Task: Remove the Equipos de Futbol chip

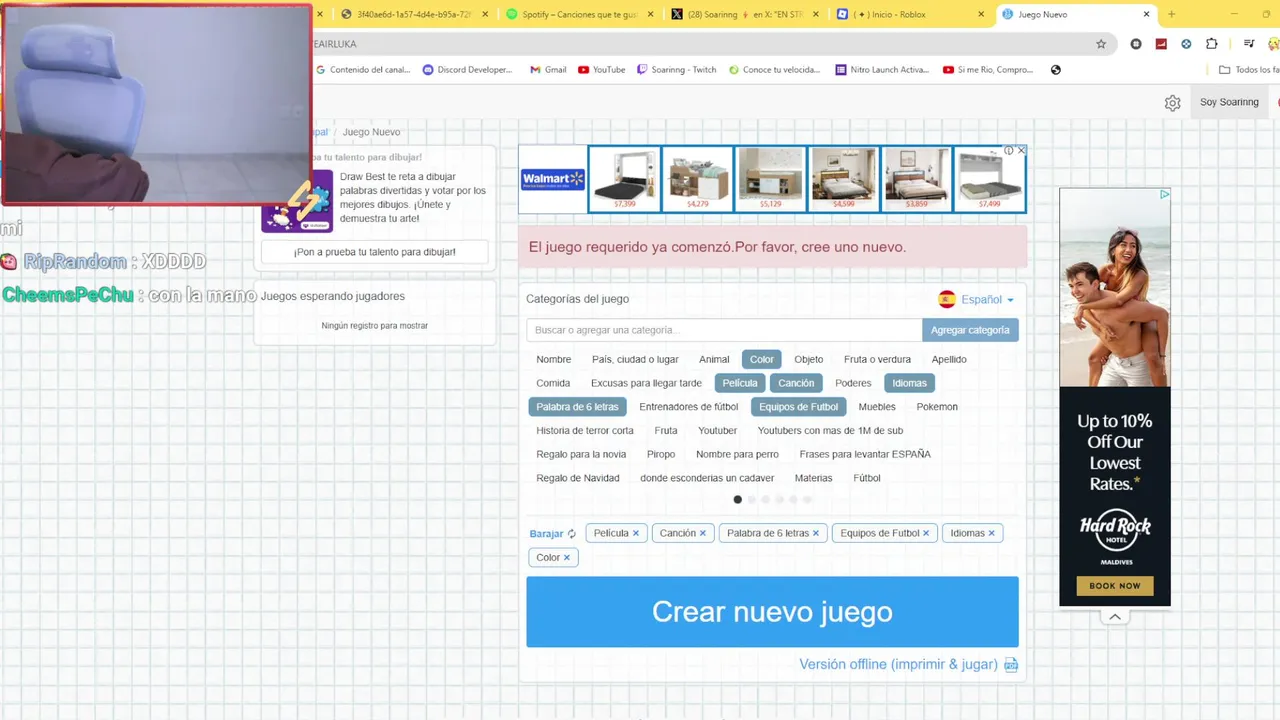Action: 925,533
